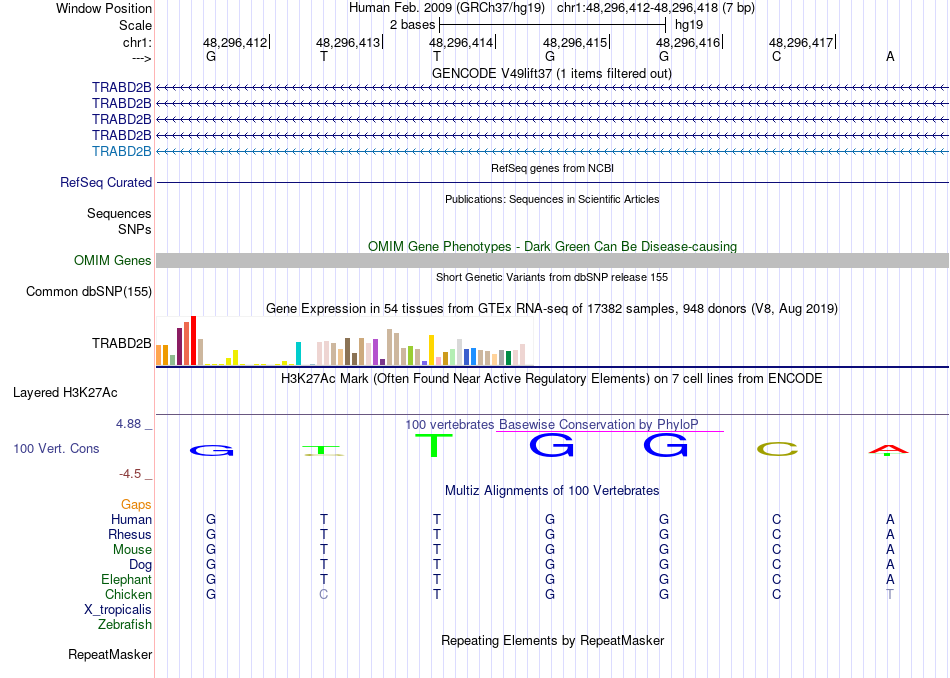The width and height of the screenshot is (950, 678).
Task: Click the purple bar in GTEx chart
Action: click(x=376, y=352)
